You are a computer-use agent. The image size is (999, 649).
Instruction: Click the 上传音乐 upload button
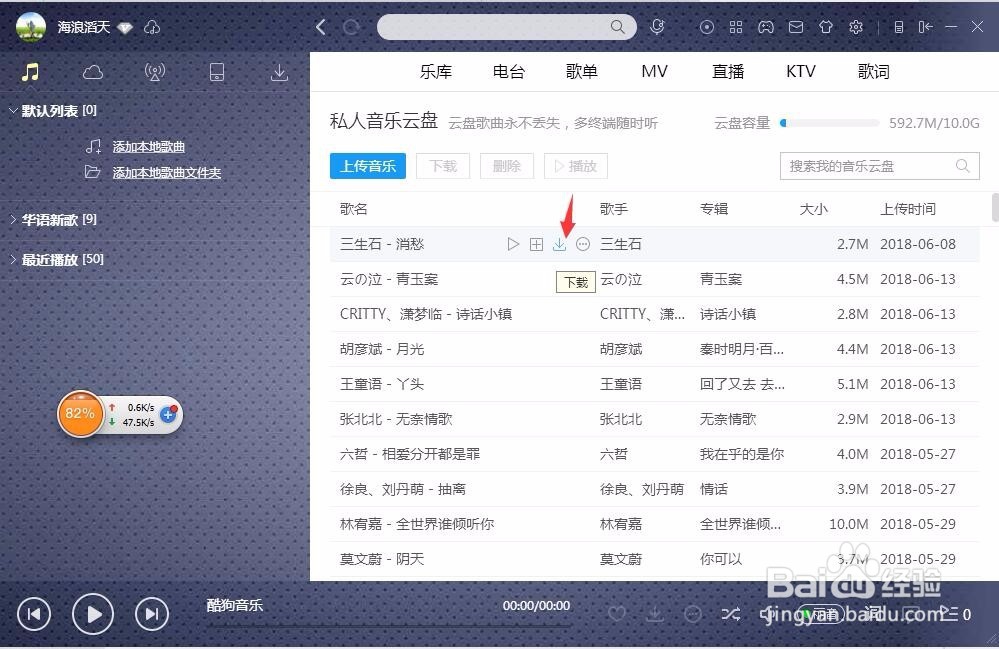coord(367,166)
